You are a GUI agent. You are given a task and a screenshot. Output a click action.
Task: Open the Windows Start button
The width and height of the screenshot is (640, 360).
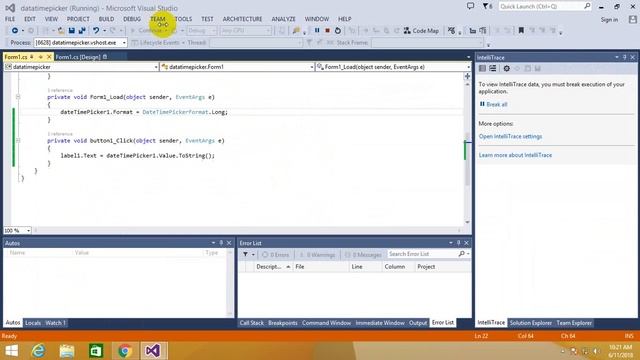(x=11, y=351)
